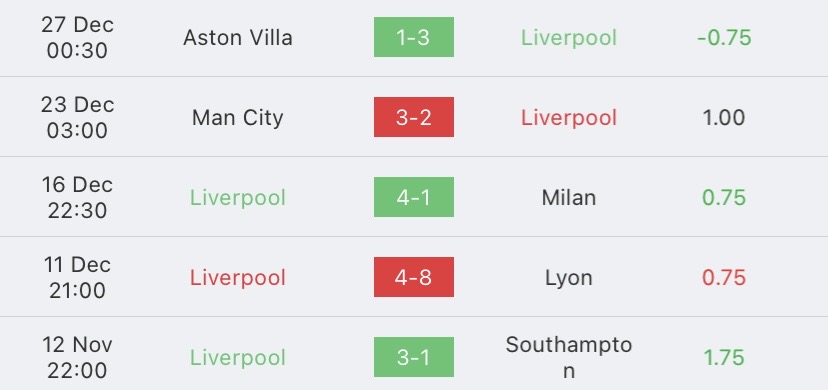The height and width of the screenshot is (390, 828).
Task: Select the 1.00 handicap value
Action: pyautogui.click(x=724, y=117)
